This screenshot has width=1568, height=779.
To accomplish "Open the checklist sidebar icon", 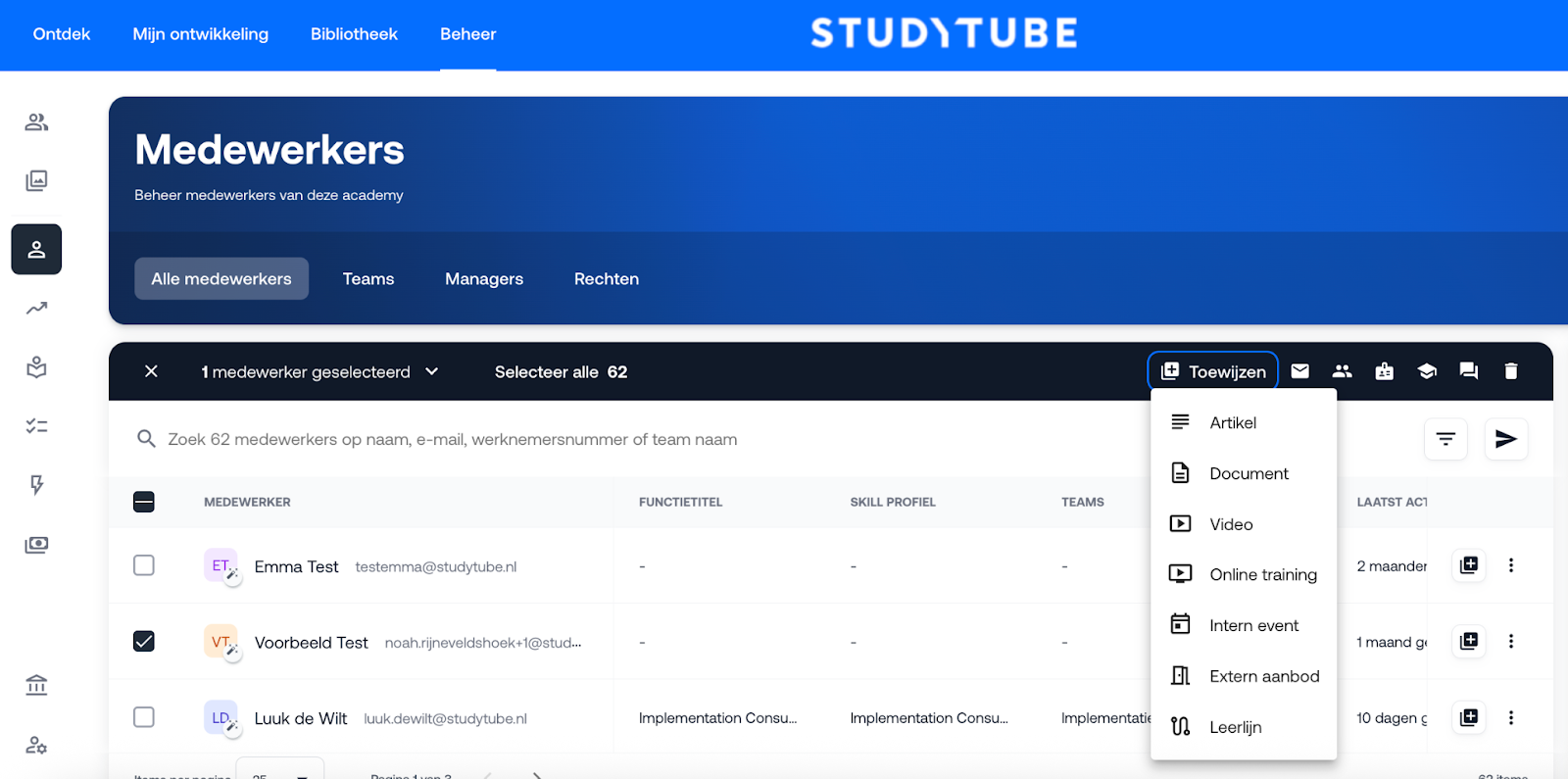I will click(x=36, y=426).
